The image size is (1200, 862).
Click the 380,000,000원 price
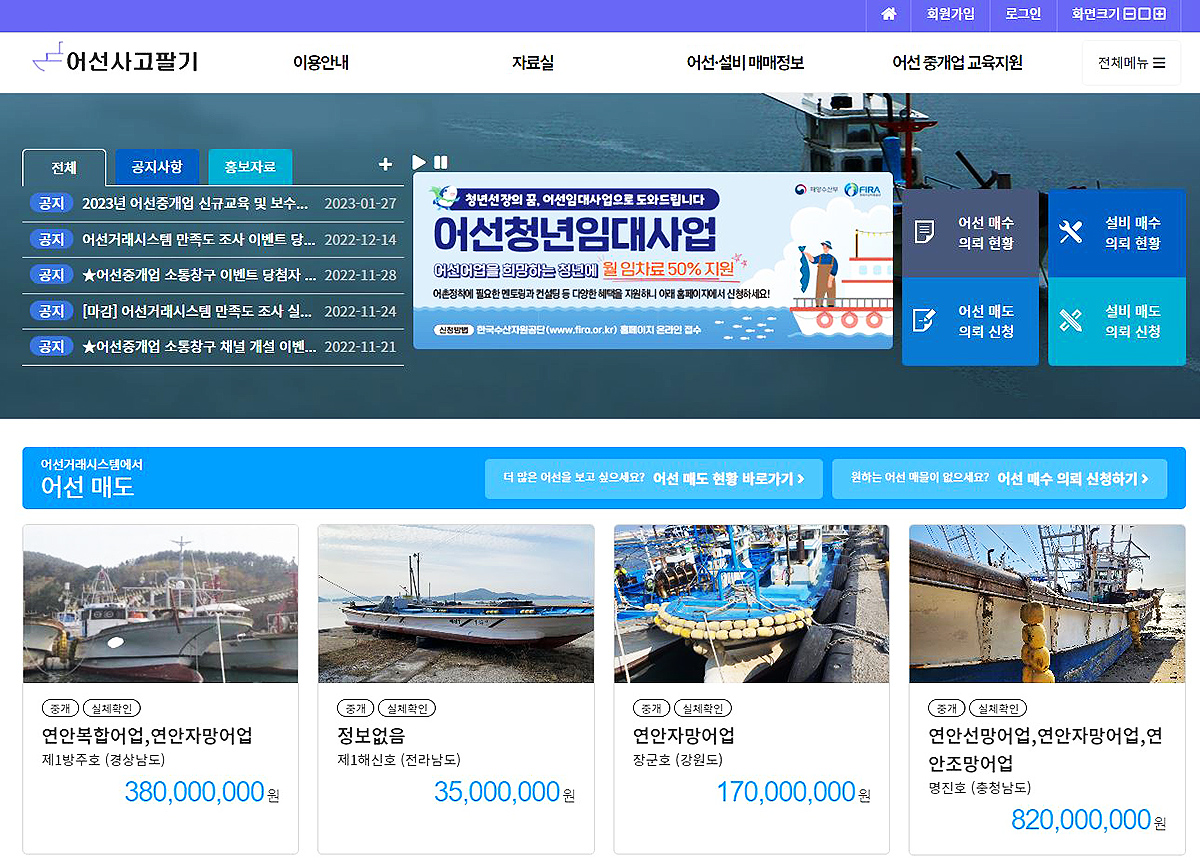click(202, 793)
